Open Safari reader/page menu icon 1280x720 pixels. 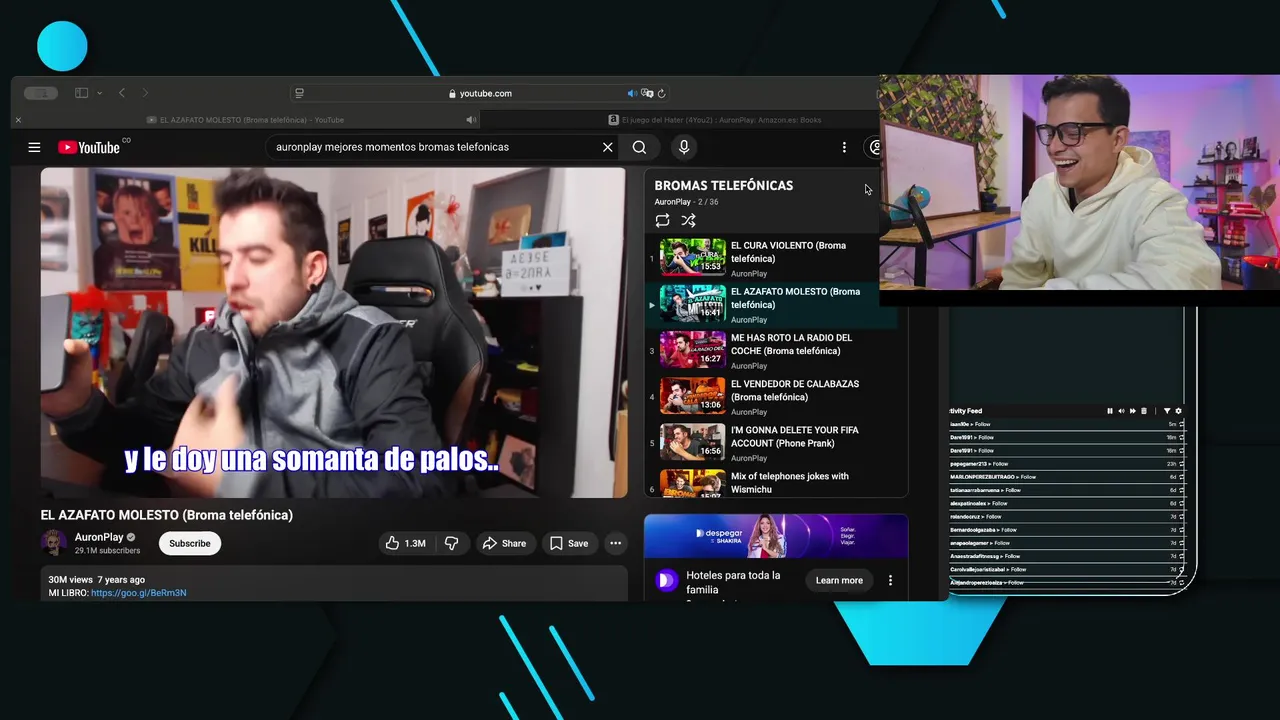pos(299,93)
